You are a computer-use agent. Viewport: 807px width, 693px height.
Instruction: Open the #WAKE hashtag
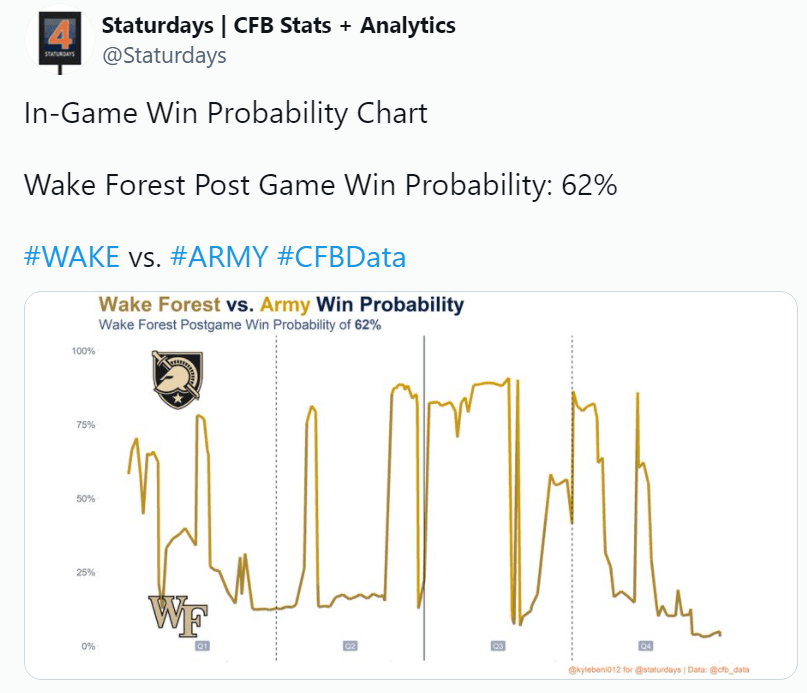click(x=72, y=256)
